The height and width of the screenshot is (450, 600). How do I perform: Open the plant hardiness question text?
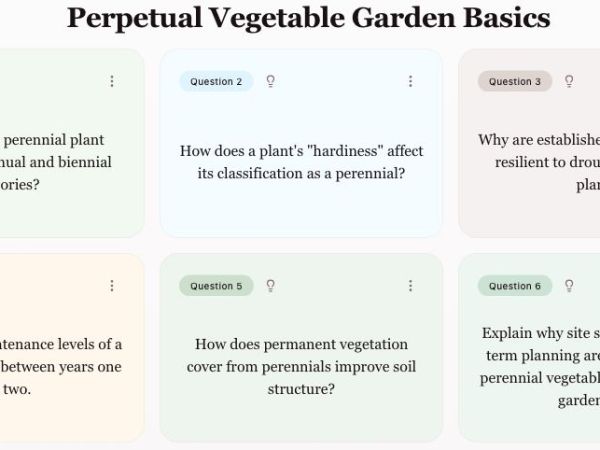point(301,162)
